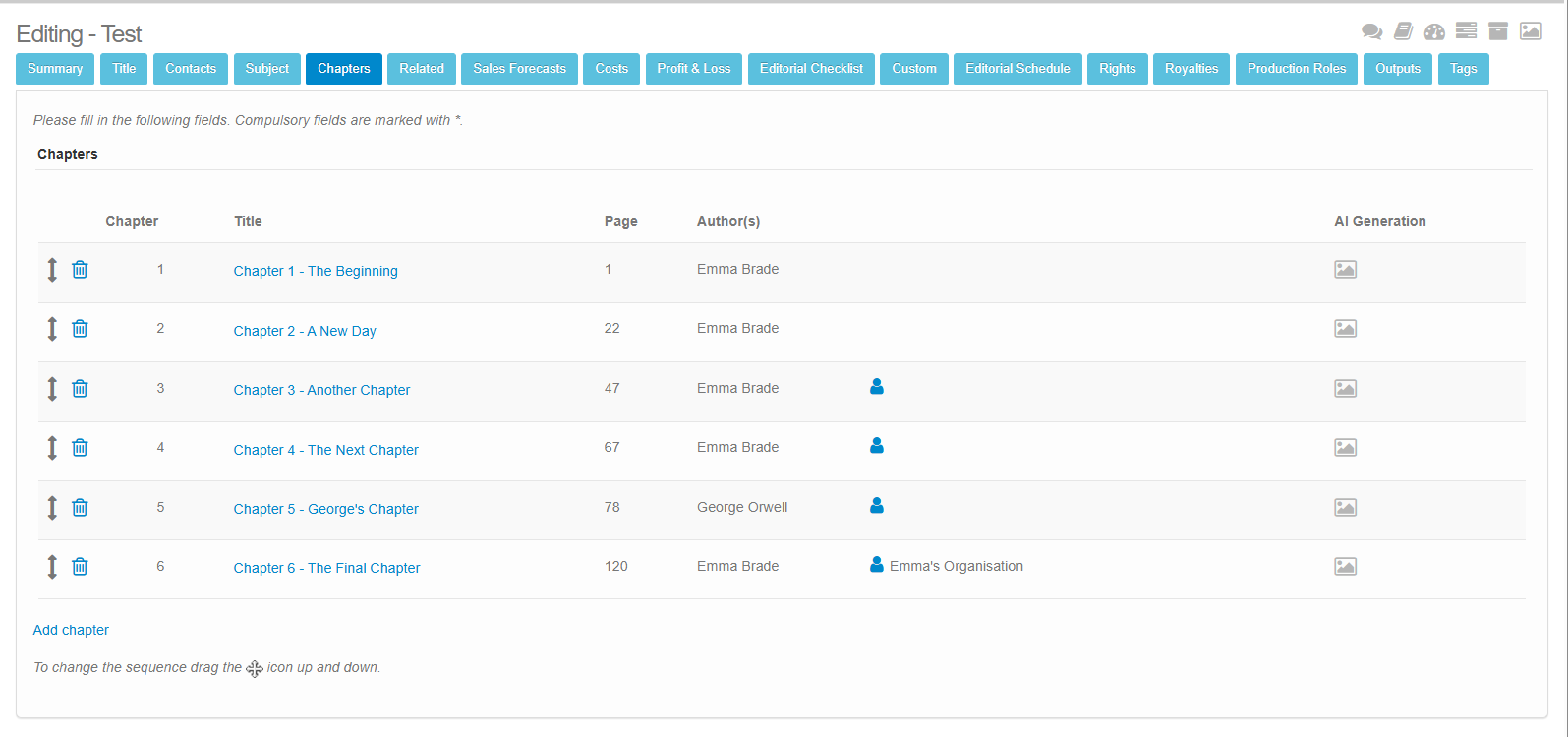Click the Add chapter link
Viewport: 1568px width, 737px height.
(x=71, y=630)
